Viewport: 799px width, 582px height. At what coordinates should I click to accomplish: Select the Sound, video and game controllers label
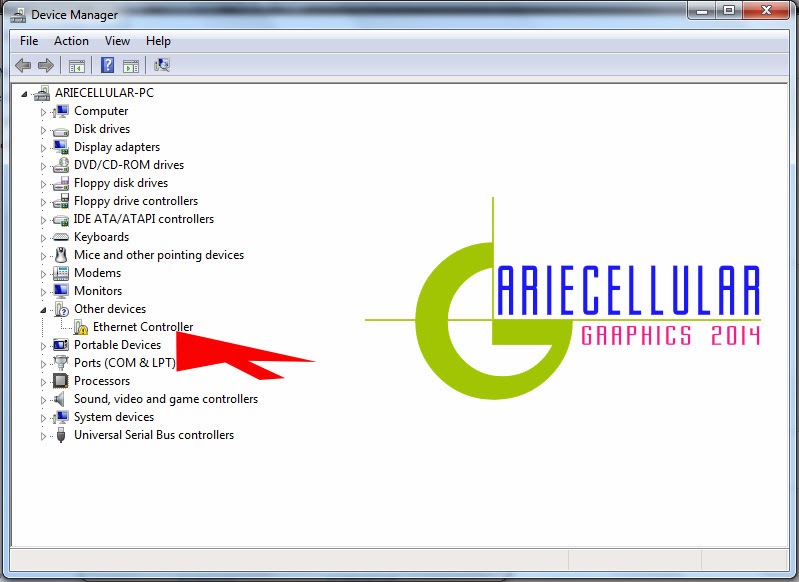point(166,399)
